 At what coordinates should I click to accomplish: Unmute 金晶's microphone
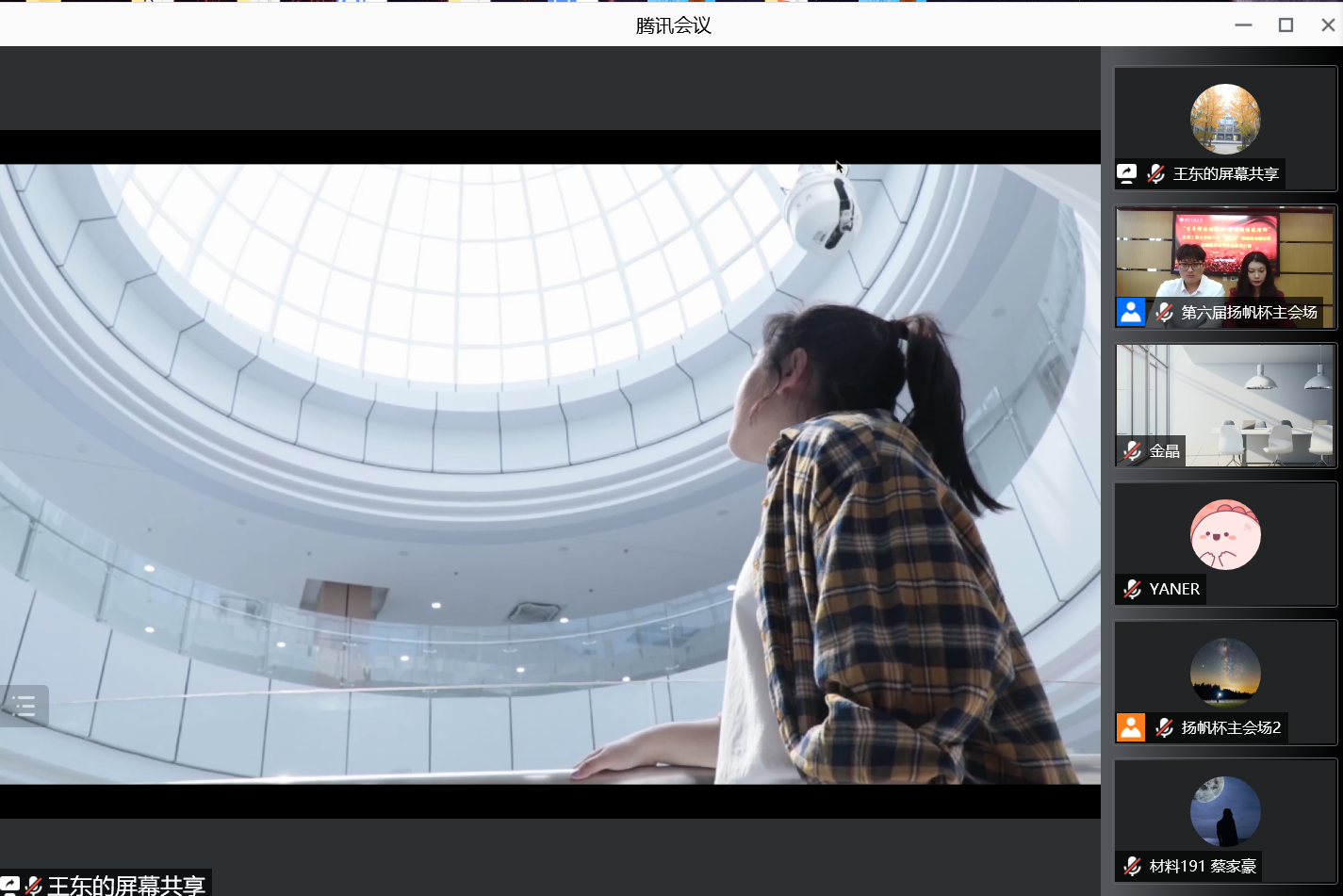1132,450
